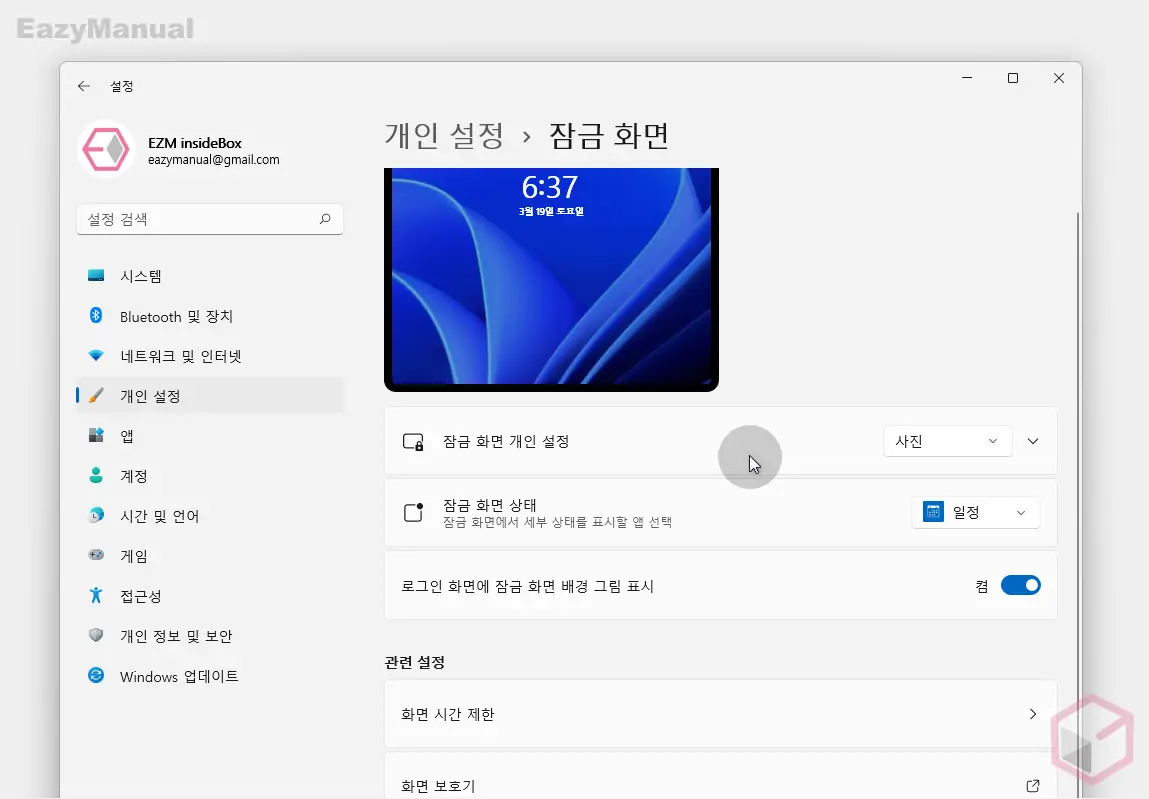1149x799 pixels.
Task: Click the calendar icon inside the 일정 selector
Action: click(x=932, y=511)
